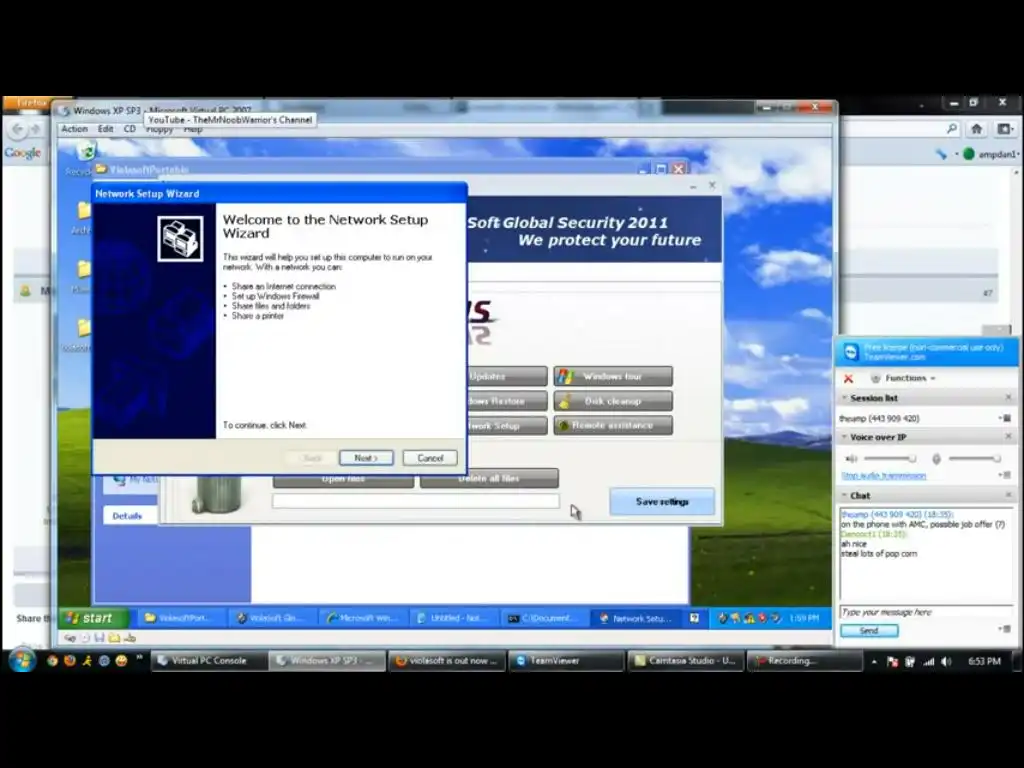Click the browser bookmarks icon
This screenshot has width=1024, height=768.
pos(1004,129)
